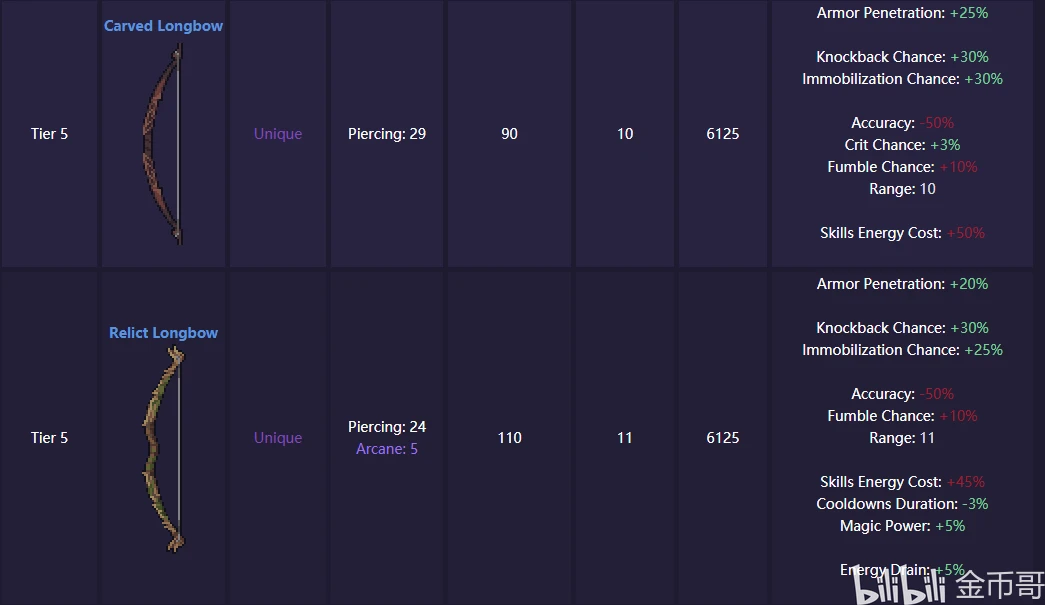This screenshot has height=605, width=1045.
Task: Click Tier 5 cell of Relict Longbow
Action: pos(49,438)
